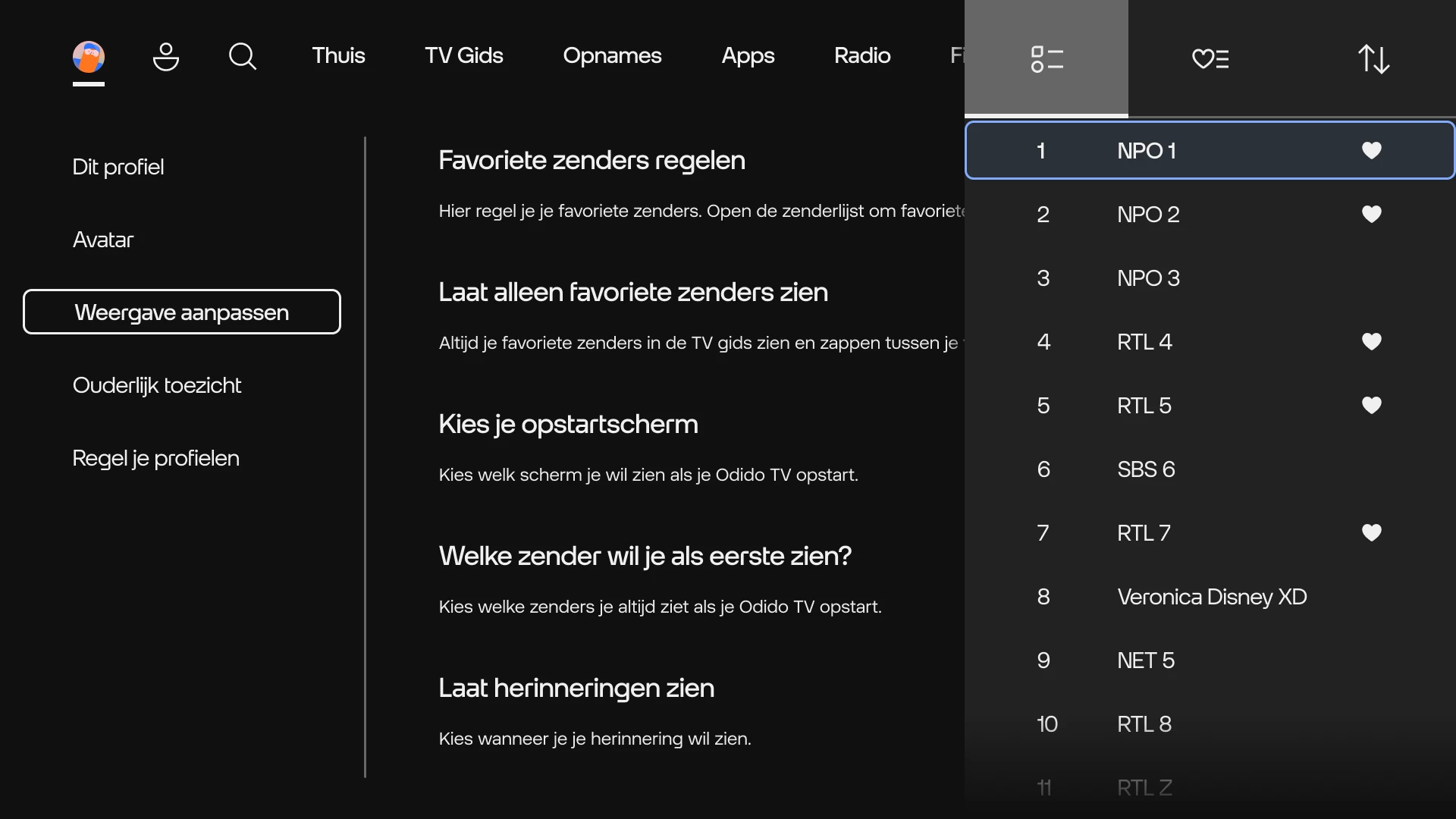Image resolution: width=1456 pixels, height=819 pixels.
Task: Select Weergave aanpassen in the sidebar
Action: pyautogui.click(x=182, y=312)
